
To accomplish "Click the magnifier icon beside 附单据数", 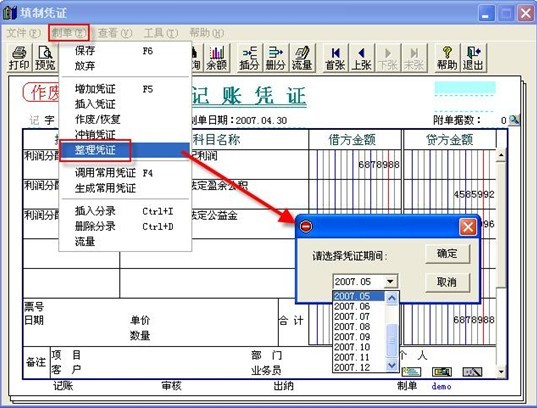I will pos(514,120).
